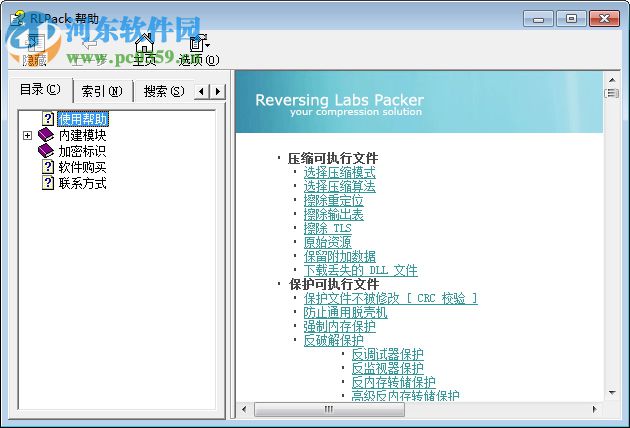Close the RLPack help window
Screen dimensions: 630x428
click(604, 19)
